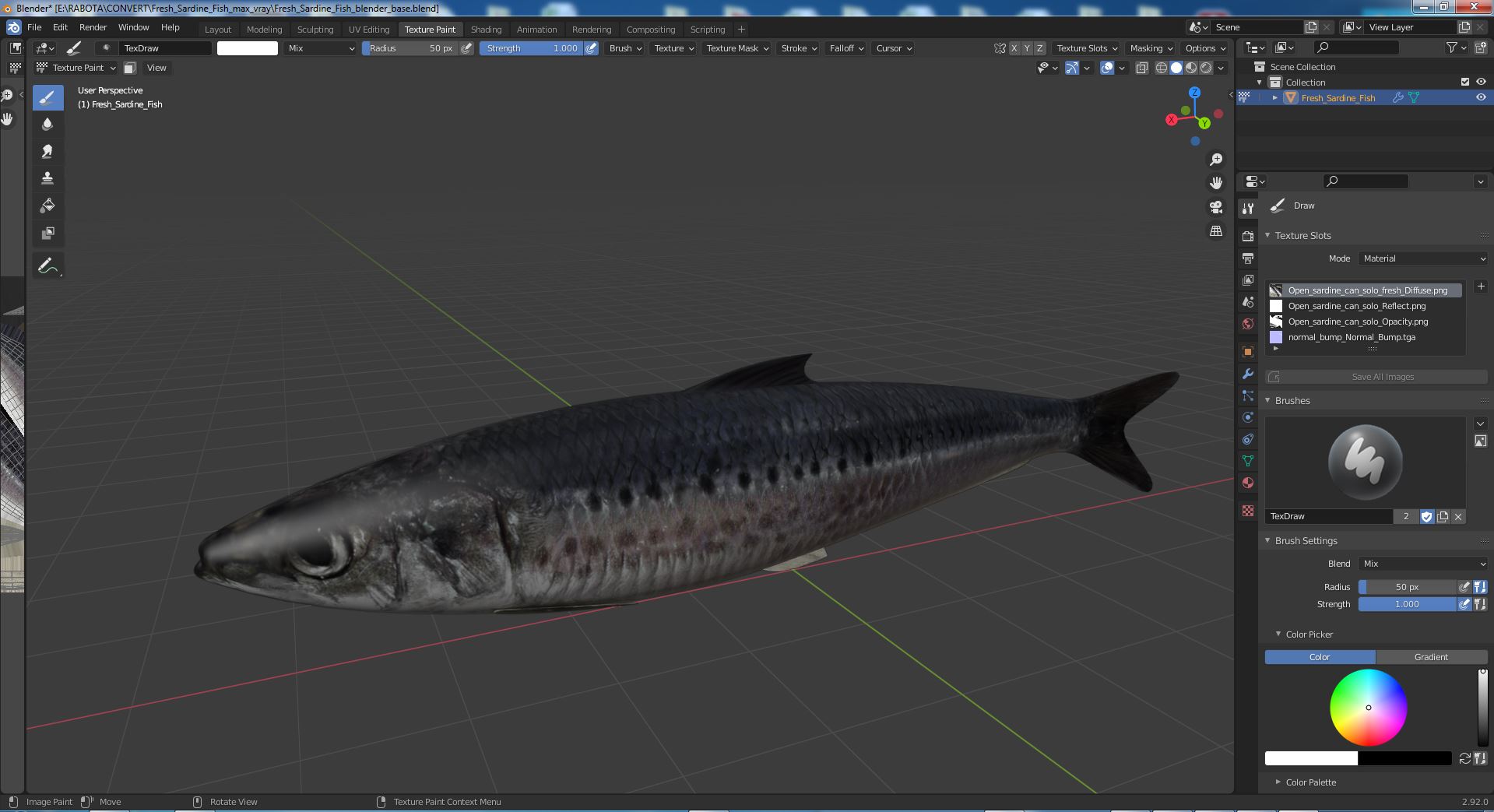Adjust Strength slider in Brush Settings
The height and width of the screenshot is (812, 1494).
(x=1407, y=604)
